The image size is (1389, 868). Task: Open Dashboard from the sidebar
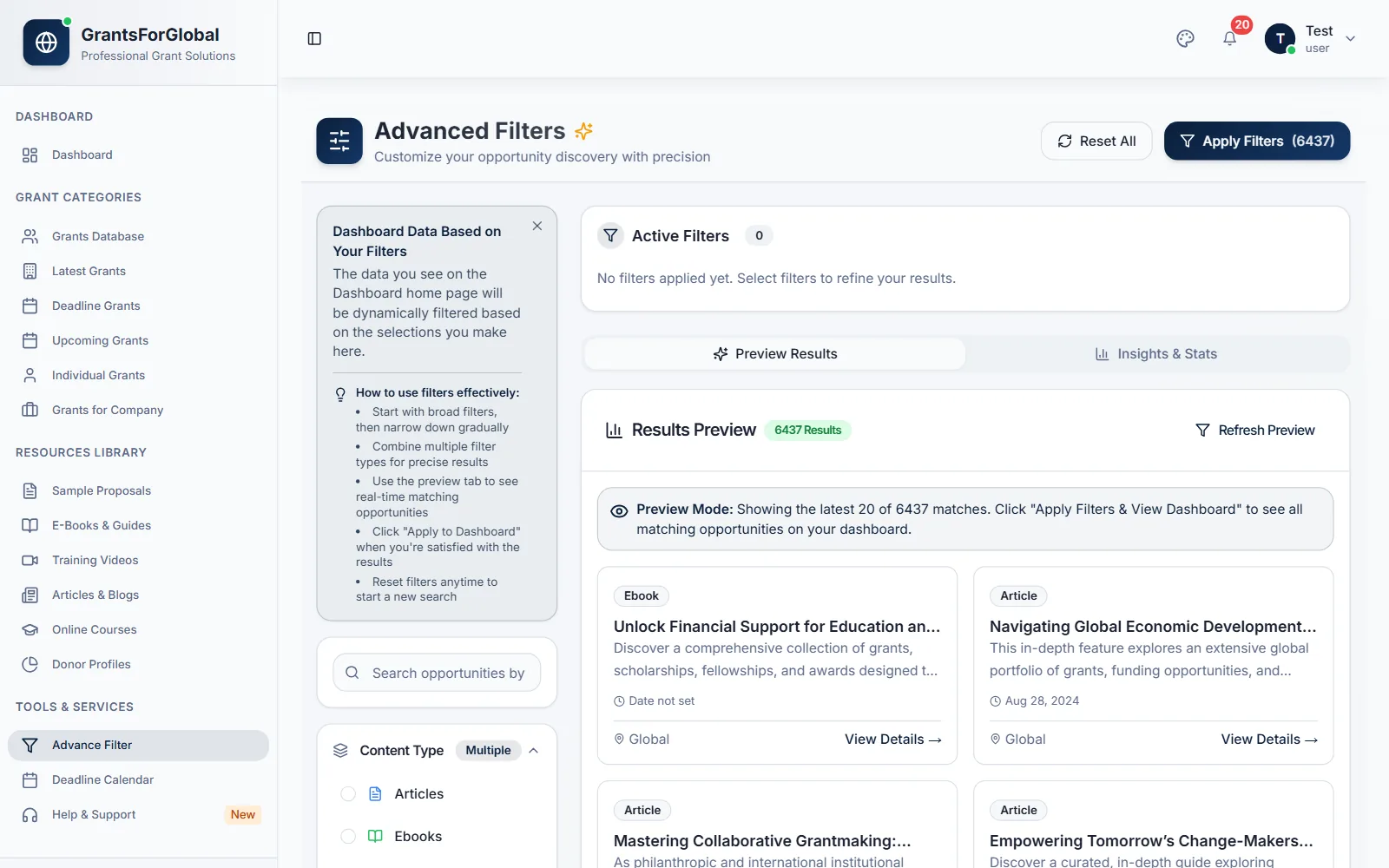click(x=139, y=155)
